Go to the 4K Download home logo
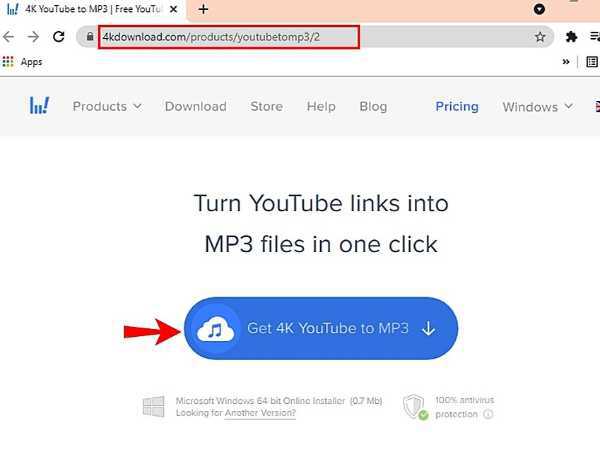600x454 pixels. point(39,105)
